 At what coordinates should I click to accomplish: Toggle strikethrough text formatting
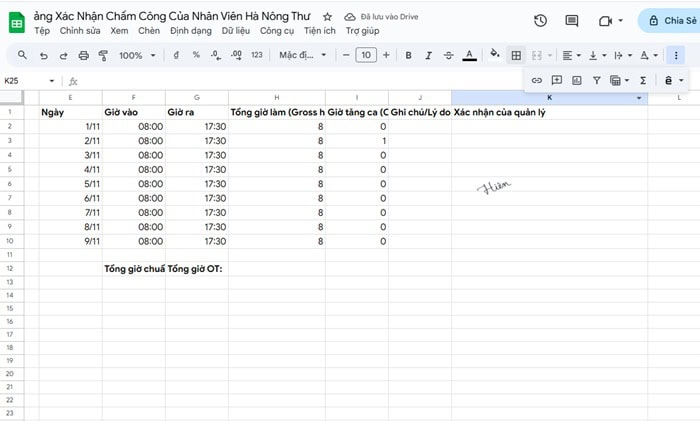click(450, 56)
